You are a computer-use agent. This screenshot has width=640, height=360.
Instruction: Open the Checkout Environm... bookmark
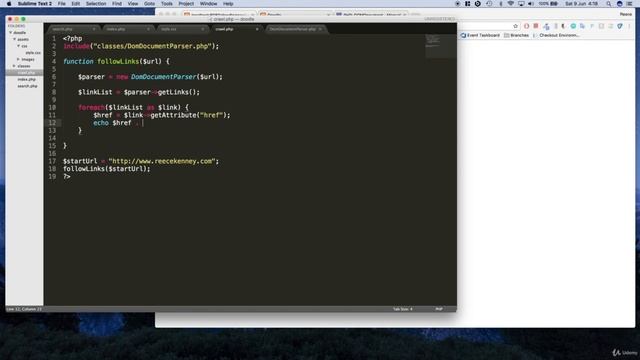(556, 36)
